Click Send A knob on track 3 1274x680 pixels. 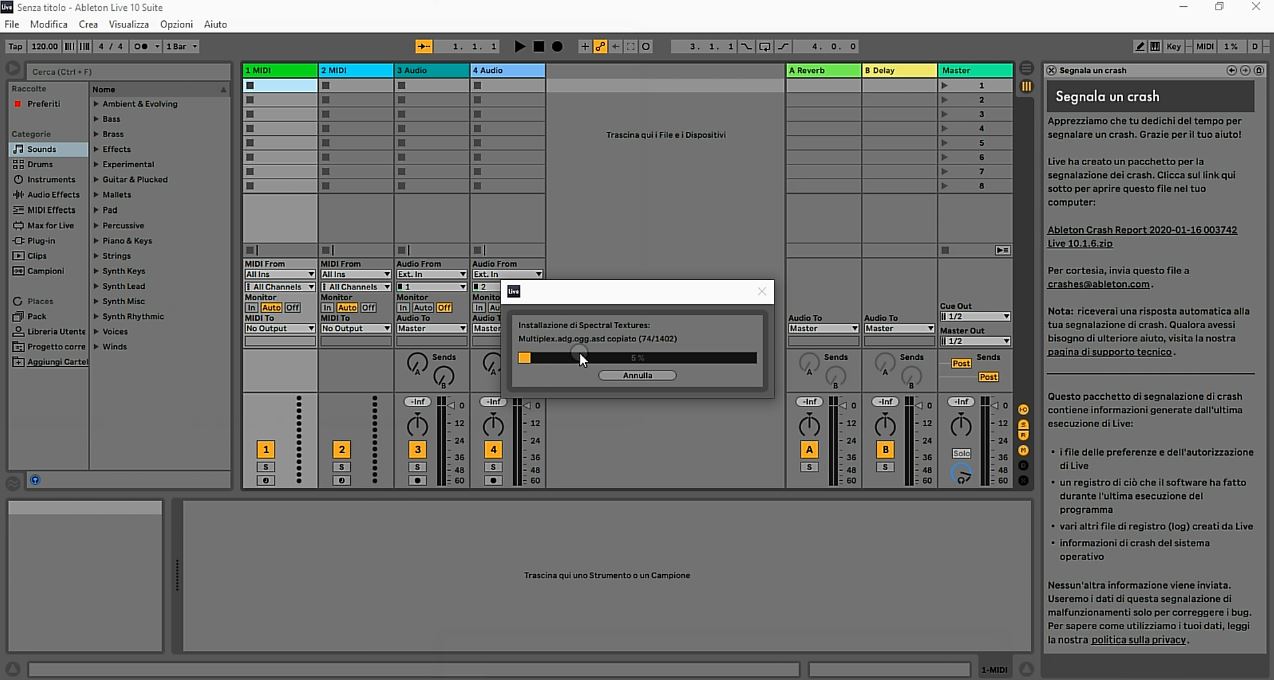pos(417,365)
